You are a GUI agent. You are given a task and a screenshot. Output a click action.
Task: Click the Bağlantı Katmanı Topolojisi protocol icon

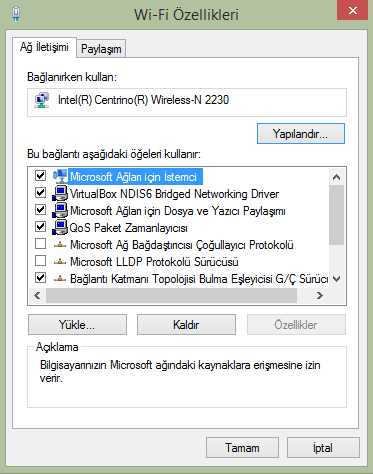(x=60, y=279)
